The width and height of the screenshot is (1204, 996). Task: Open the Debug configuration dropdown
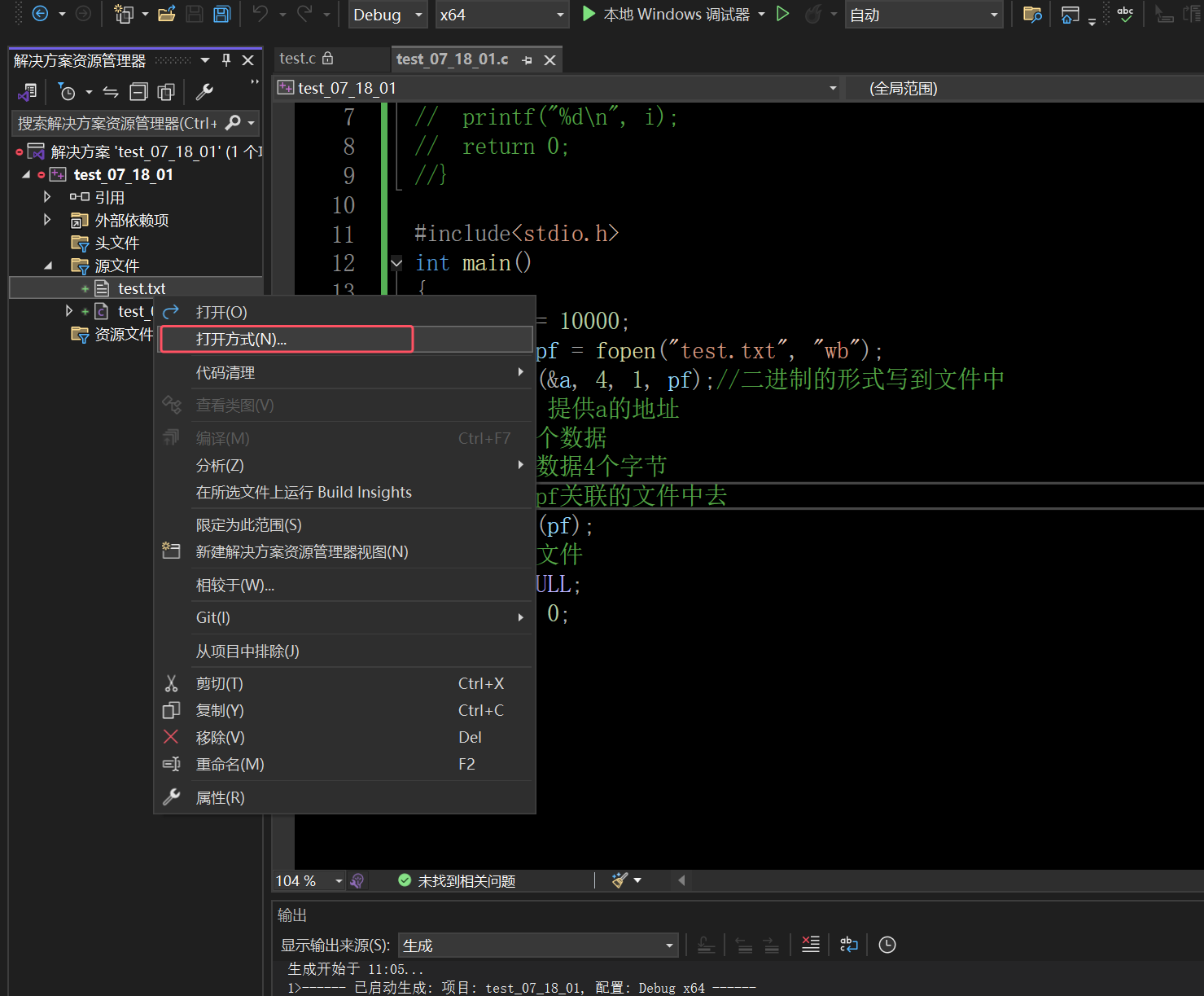(387, 15)
